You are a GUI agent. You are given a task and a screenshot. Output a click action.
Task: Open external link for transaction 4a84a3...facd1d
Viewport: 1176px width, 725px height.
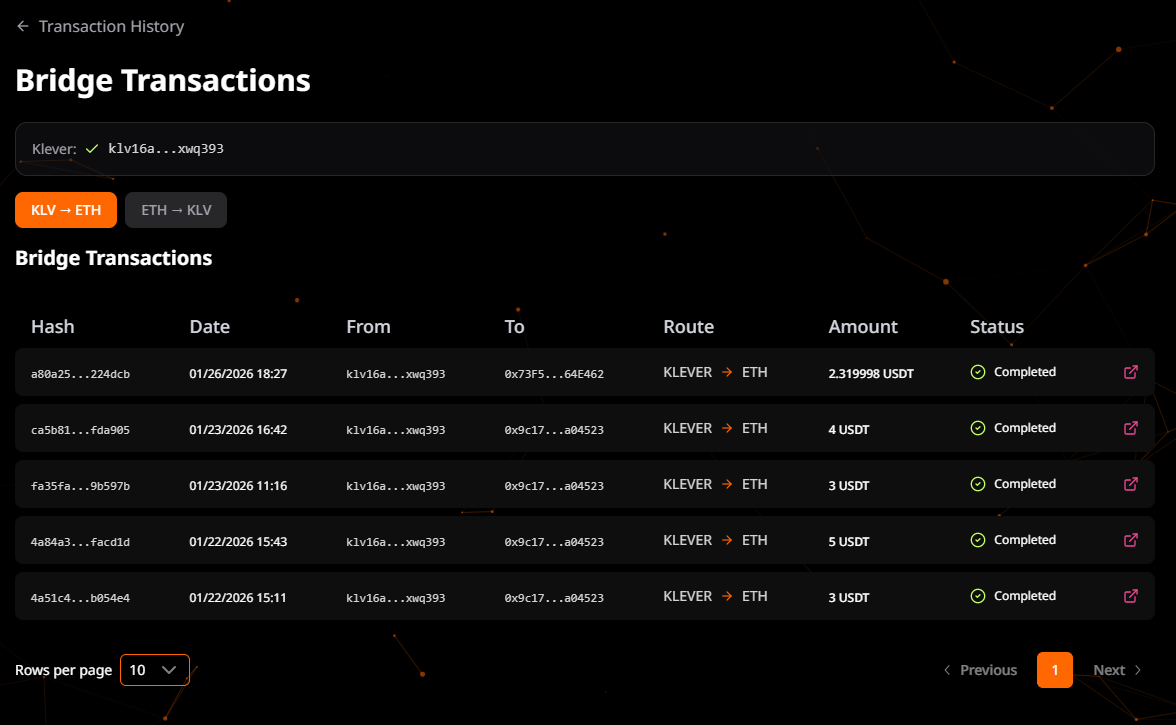click(x=1131, y=540)
